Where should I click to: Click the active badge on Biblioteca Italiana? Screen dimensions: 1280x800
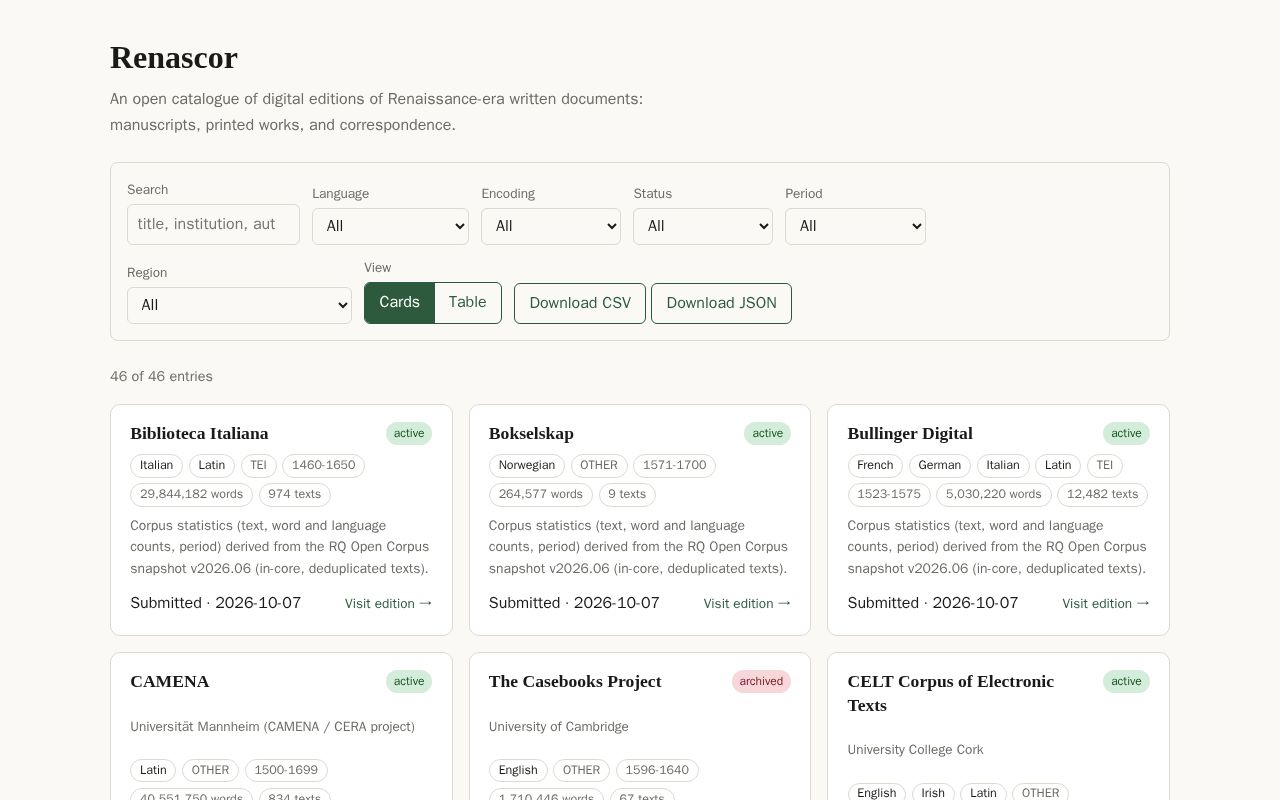point(409,434)
